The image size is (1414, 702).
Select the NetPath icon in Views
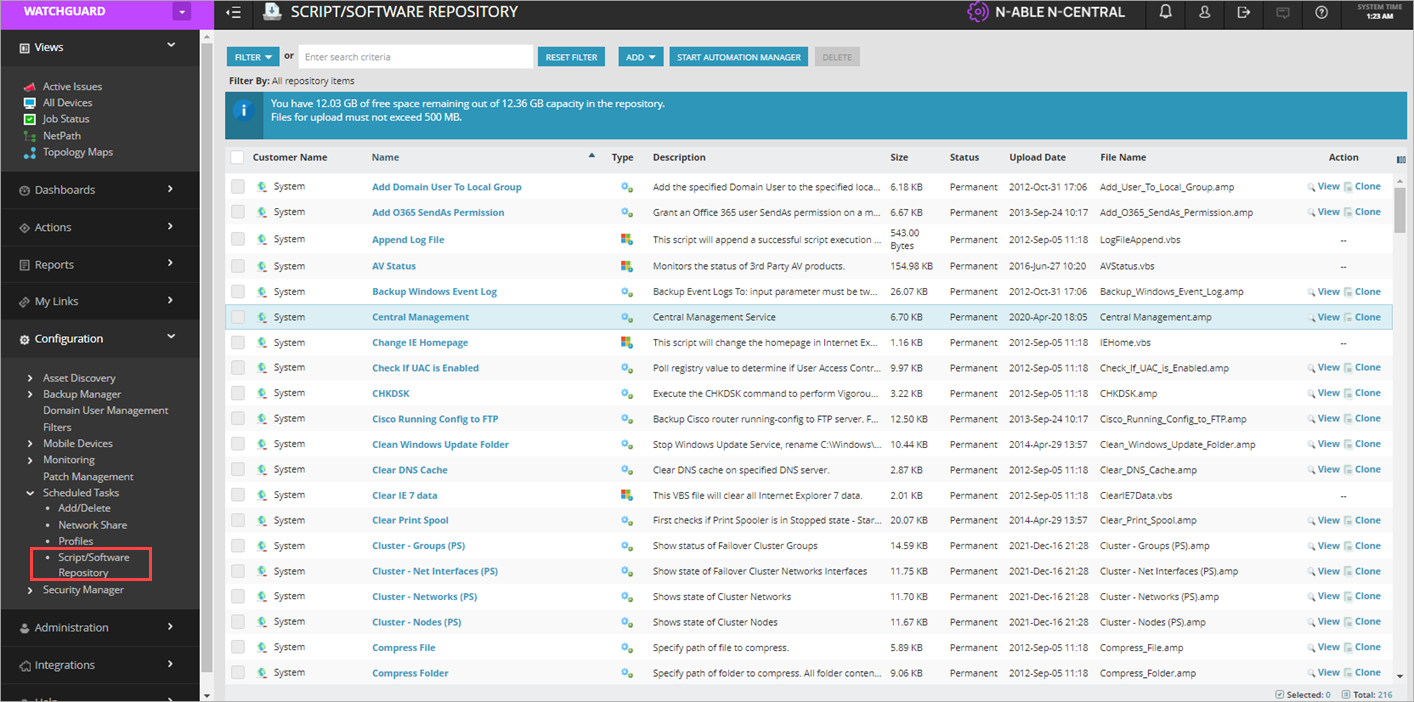[30, 135]
